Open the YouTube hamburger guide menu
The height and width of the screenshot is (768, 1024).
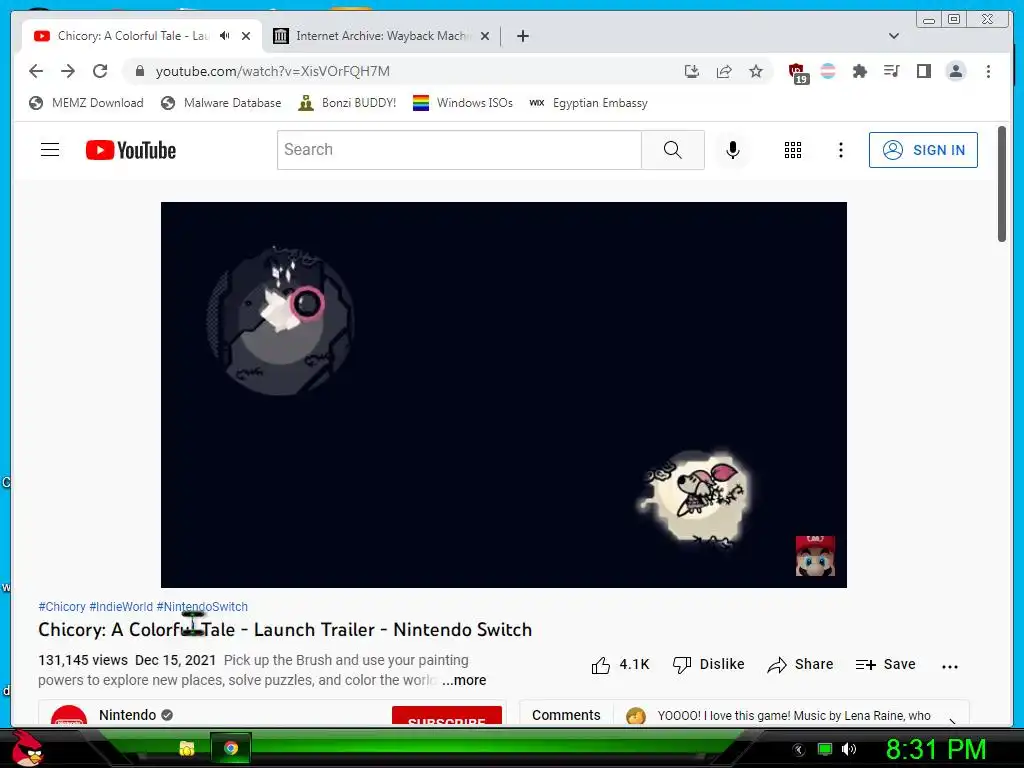tap(50, 150)
